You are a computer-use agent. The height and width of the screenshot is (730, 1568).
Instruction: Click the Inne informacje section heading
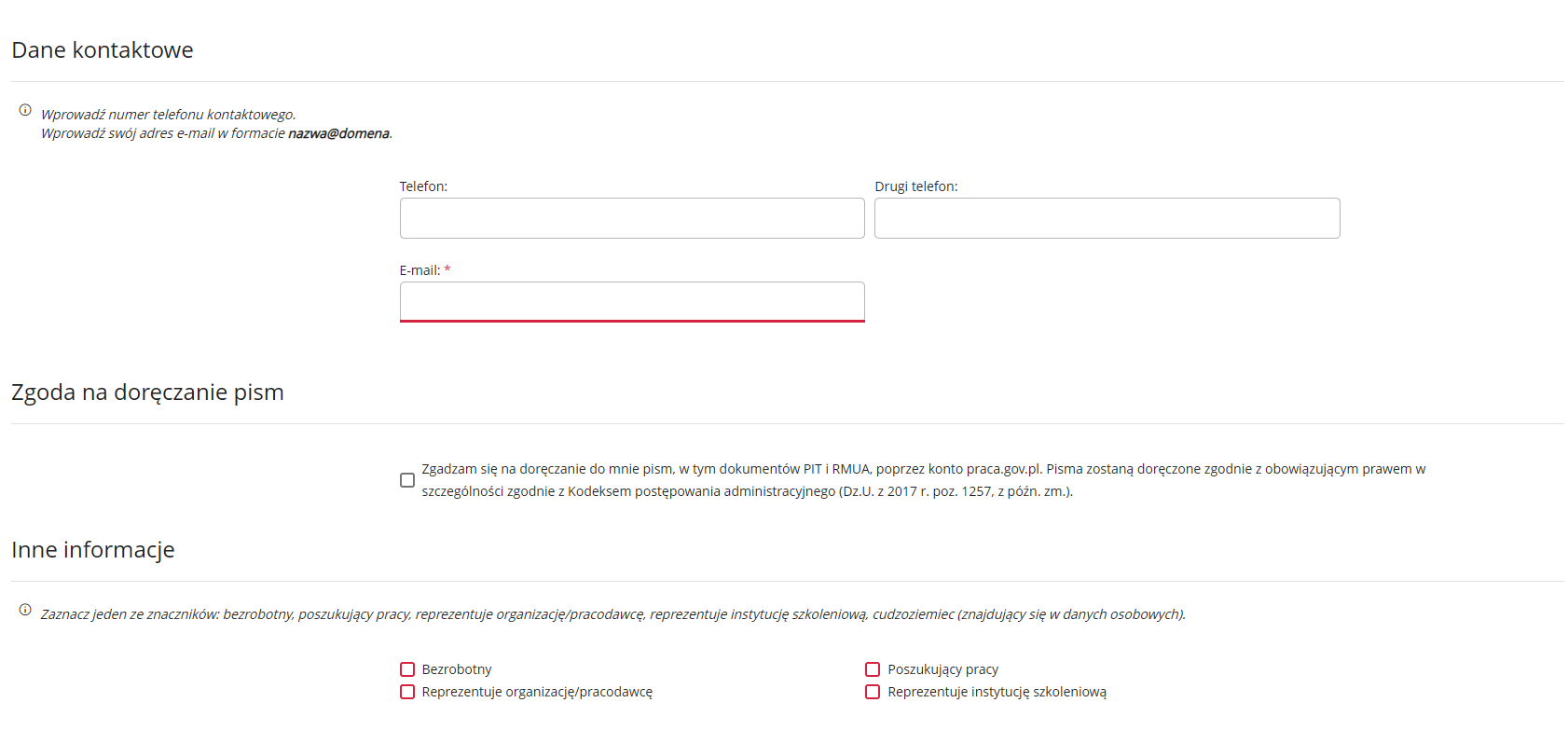tap(93, 550)
